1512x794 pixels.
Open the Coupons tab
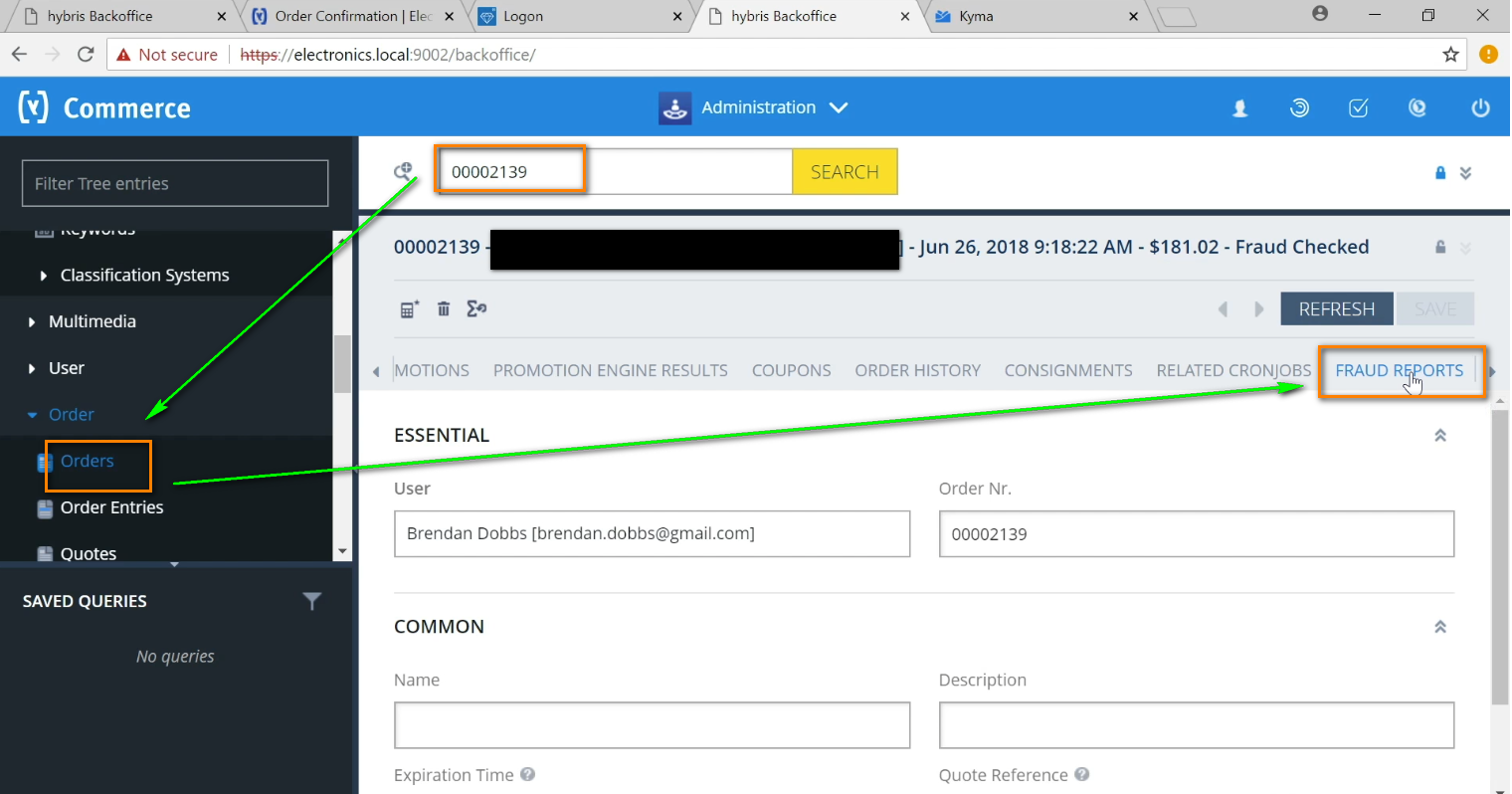pyautogui.click(x=791, y=370)
